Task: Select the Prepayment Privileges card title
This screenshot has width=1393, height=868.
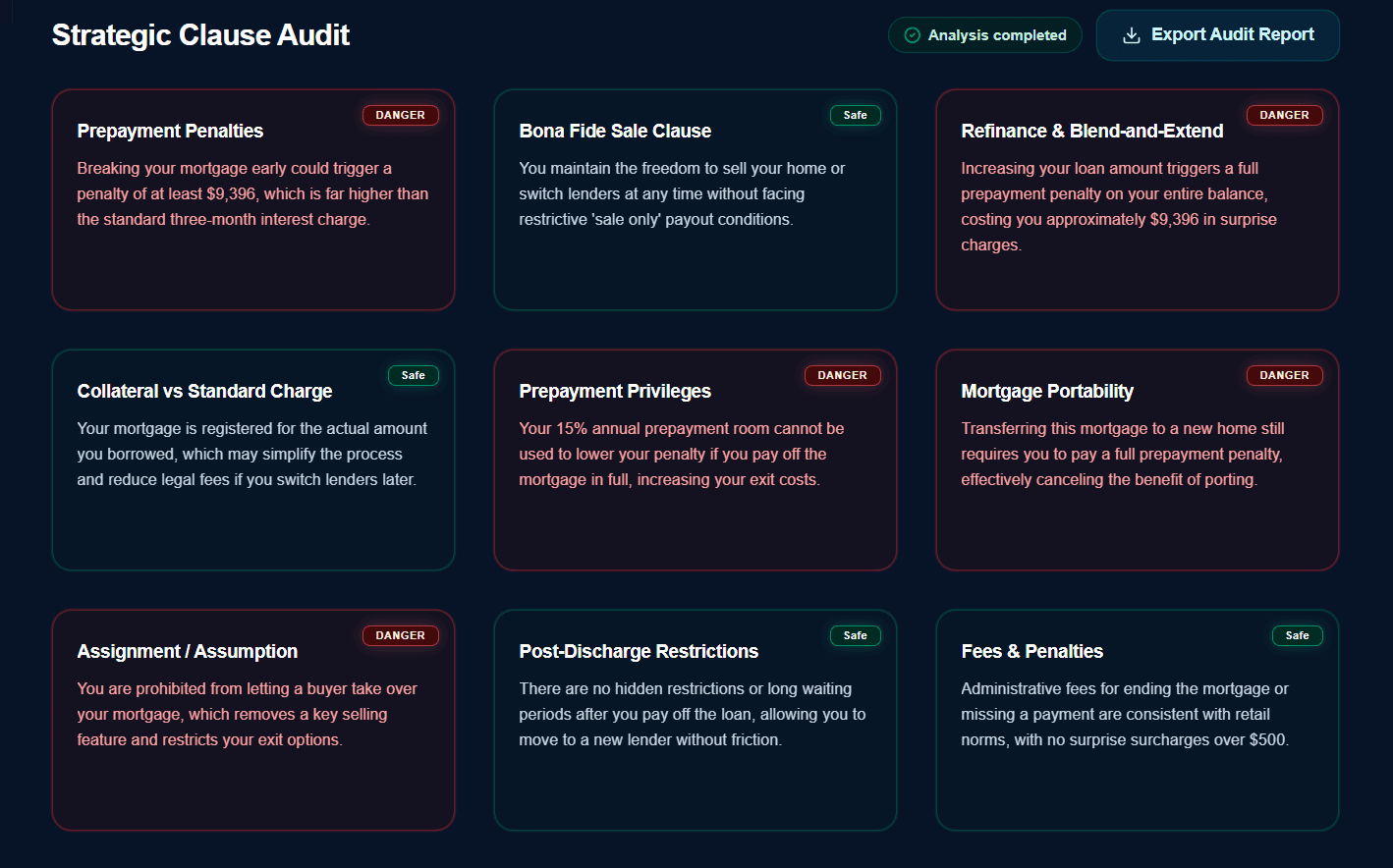Action: point(615,391)
